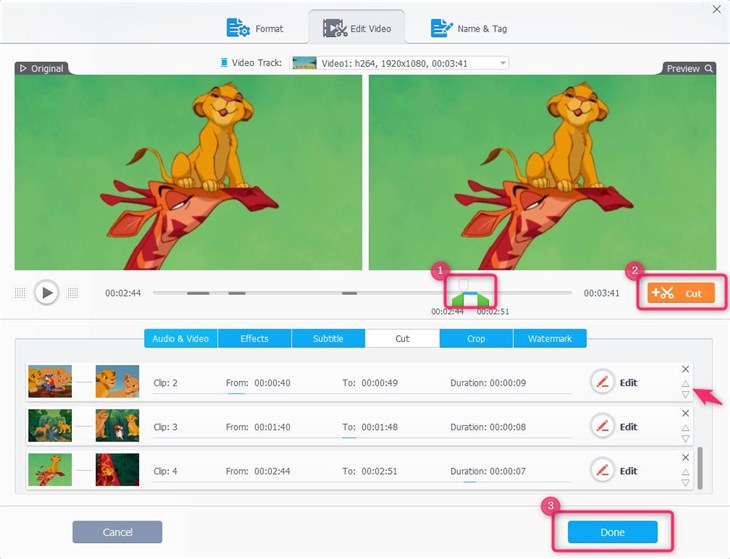Click the Done button
Image resolution: width=730 pixels, height=559 pixels.
(612, 532)
